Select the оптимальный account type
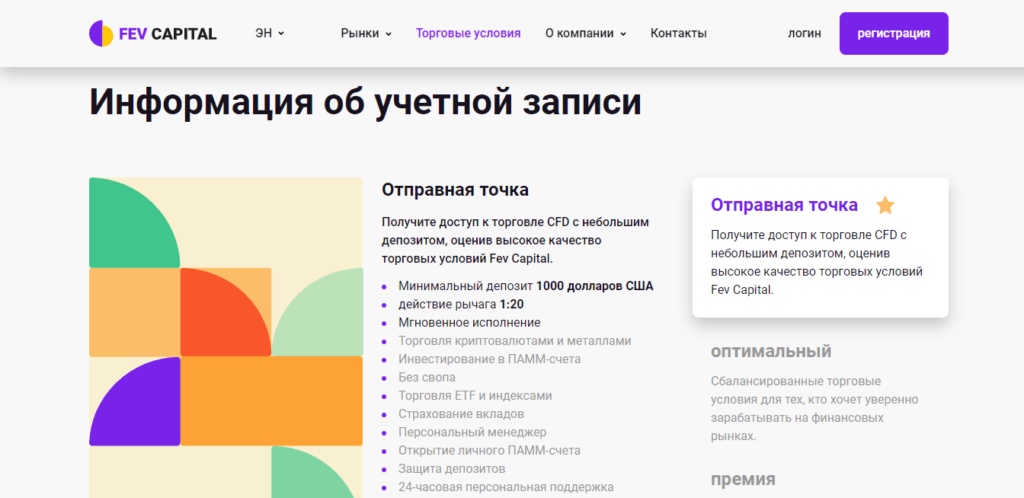This screenshot has height=498, width=1024. coord(771,352)
